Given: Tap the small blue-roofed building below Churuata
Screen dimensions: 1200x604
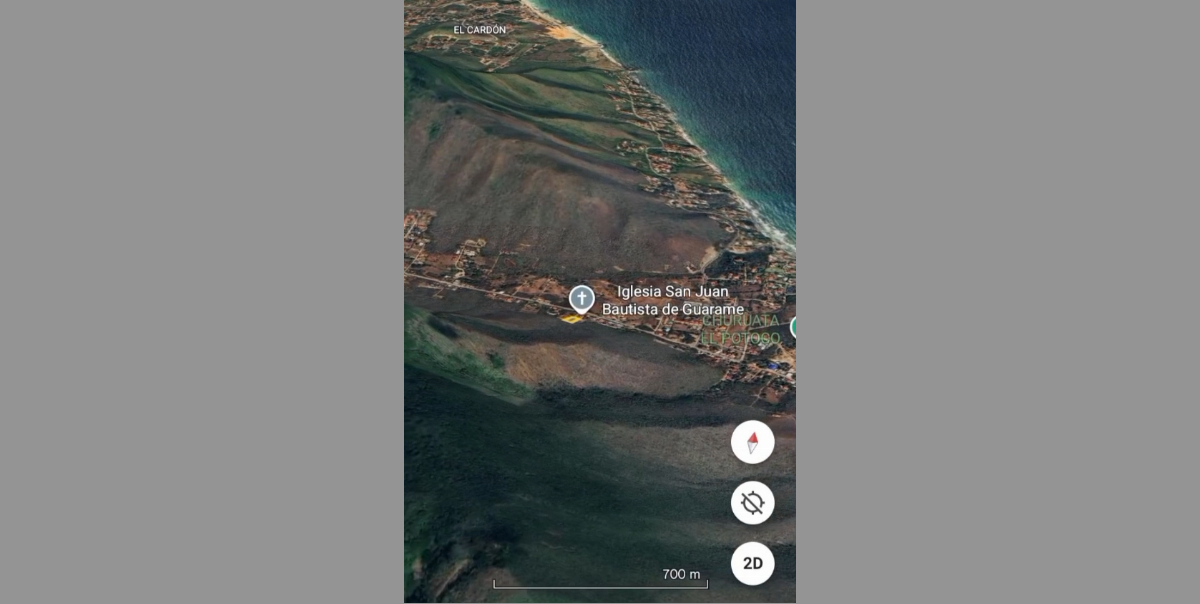Looking at the screenshot, I should (772, 366).
